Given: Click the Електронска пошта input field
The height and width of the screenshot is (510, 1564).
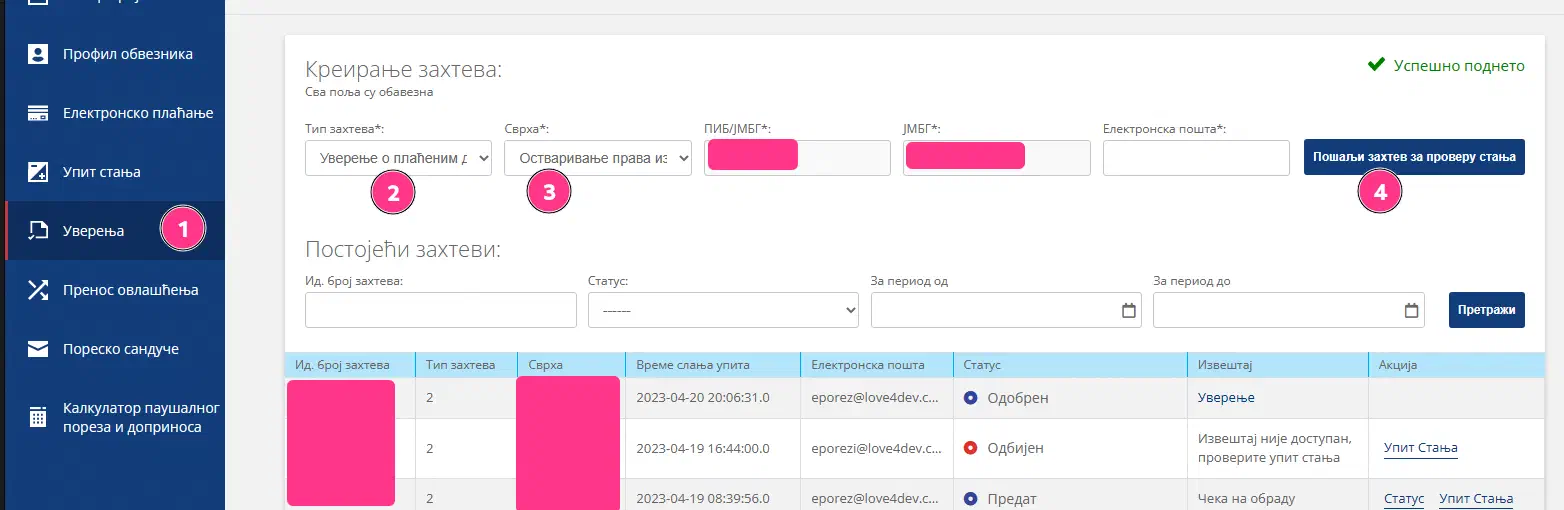Looking at the screenshot, I should (x=1196, y=158).
